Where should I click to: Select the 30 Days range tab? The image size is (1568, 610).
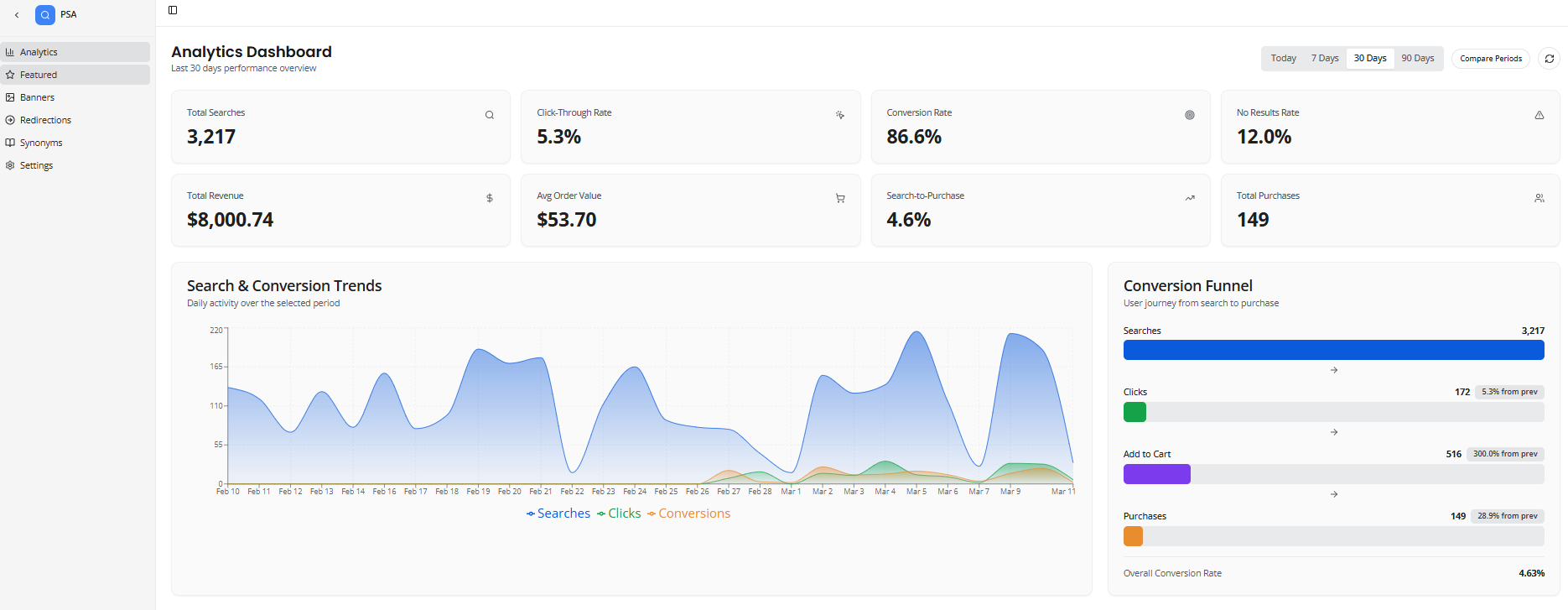click(x=1370, y=59)
